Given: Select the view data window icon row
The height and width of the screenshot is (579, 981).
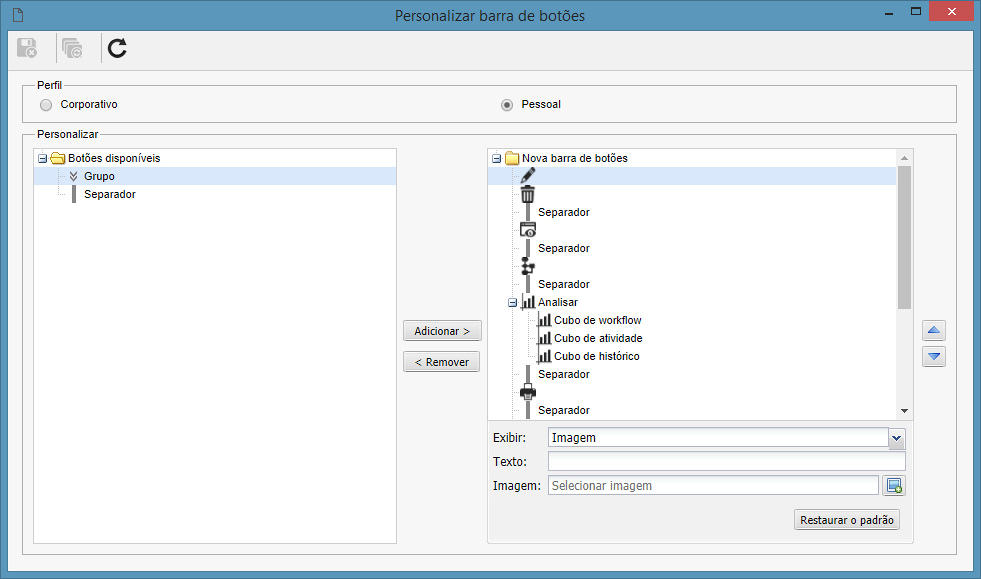Looking at the screenshot, I should coord(528,230).
